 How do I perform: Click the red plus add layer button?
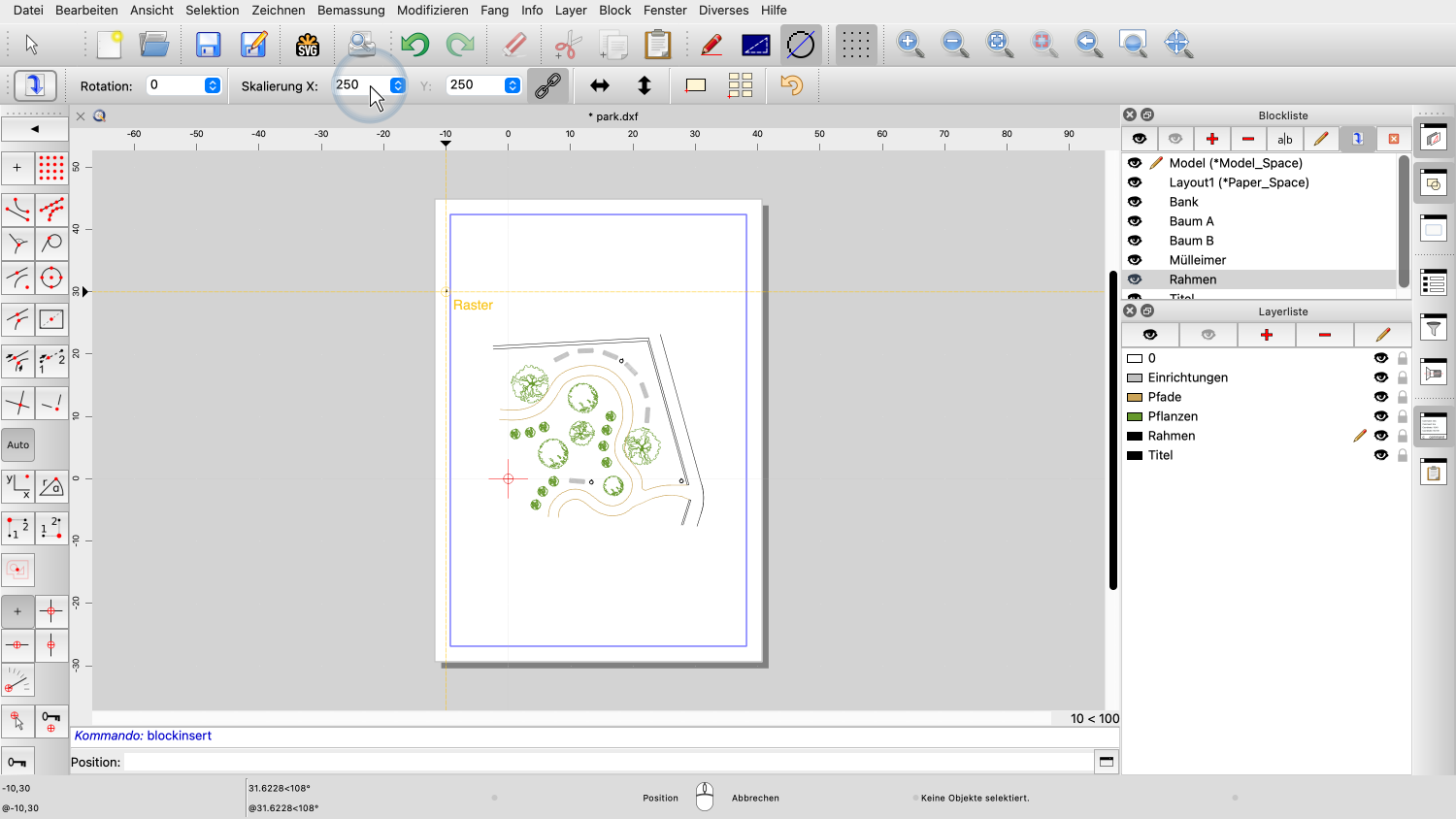[1267, 335]
